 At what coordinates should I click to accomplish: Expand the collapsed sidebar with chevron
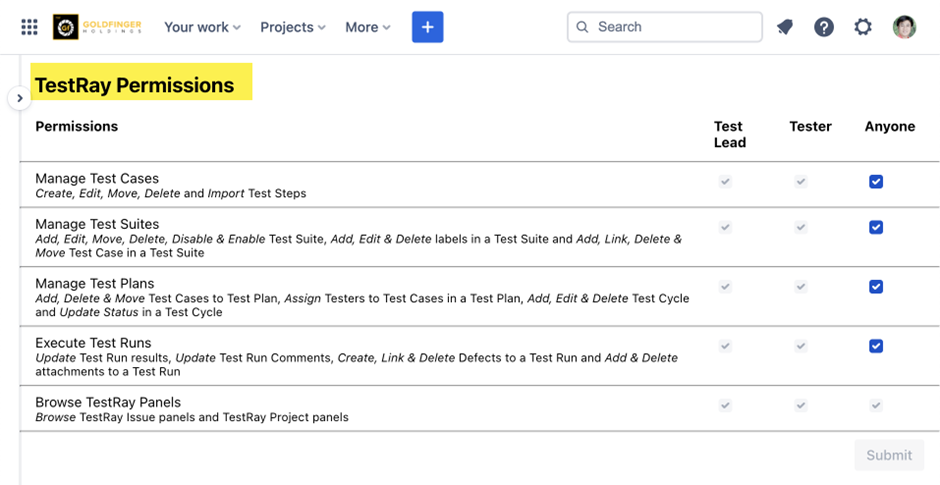[19, 98]
